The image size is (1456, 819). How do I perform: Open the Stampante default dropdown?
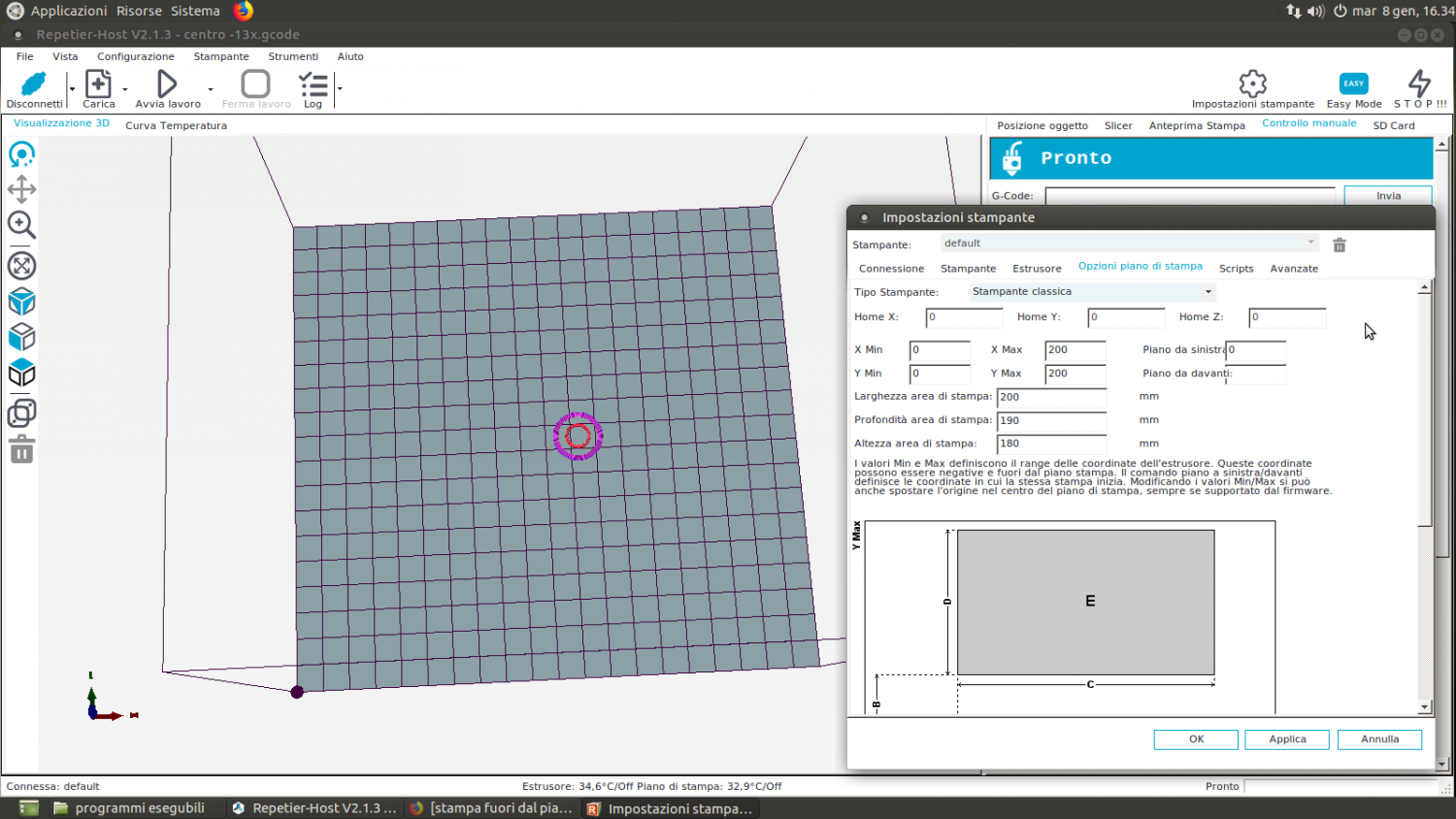click(x=1129, y=244)
